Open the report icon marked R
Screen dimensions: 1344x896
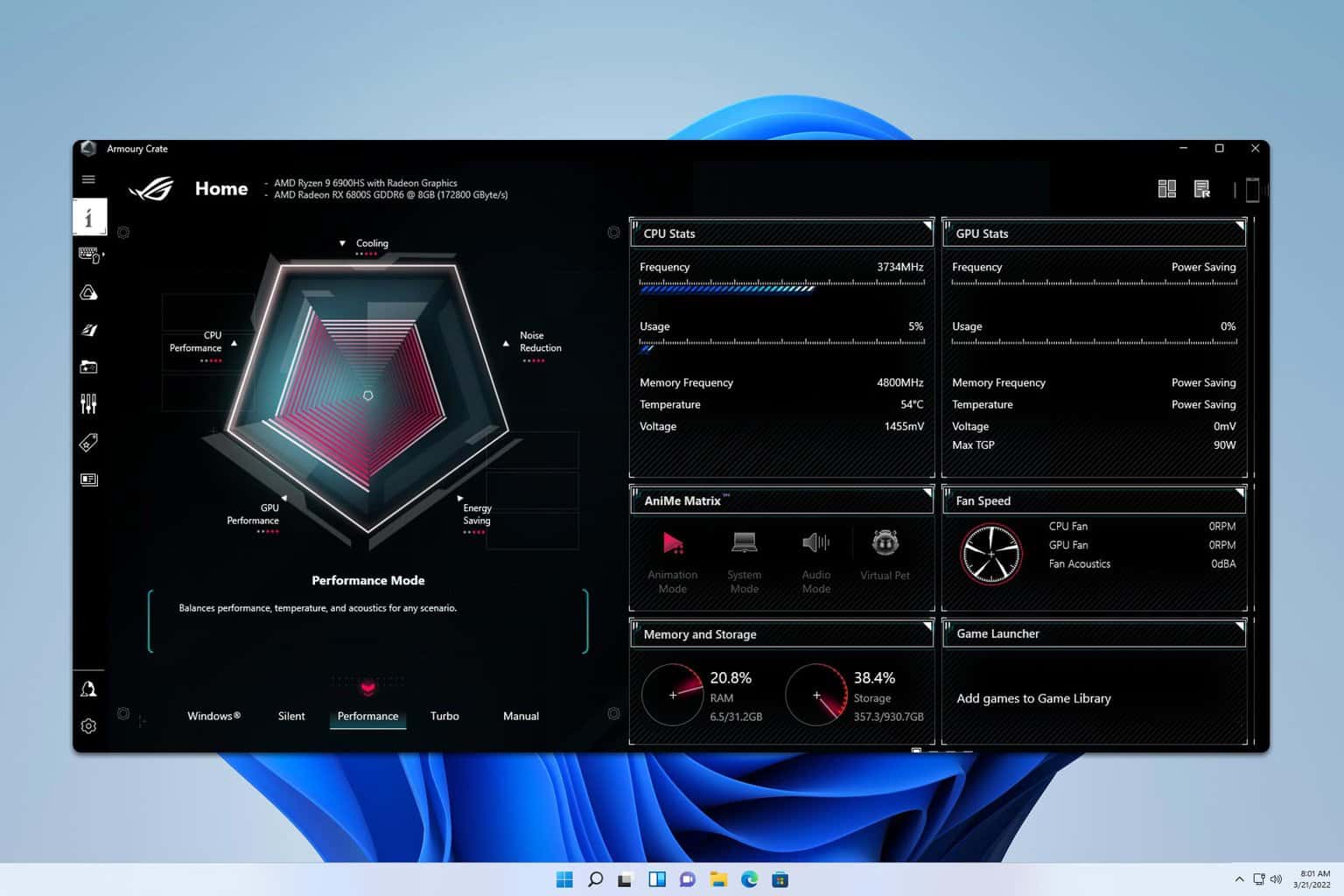[1202, 189]
